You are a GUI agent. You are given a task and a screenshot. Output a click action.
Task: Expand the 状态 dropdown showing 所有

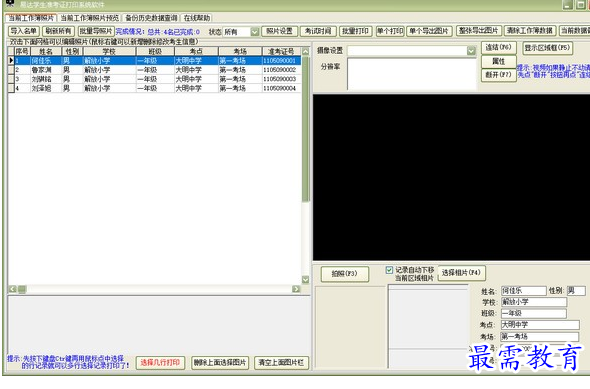(255, 32)
